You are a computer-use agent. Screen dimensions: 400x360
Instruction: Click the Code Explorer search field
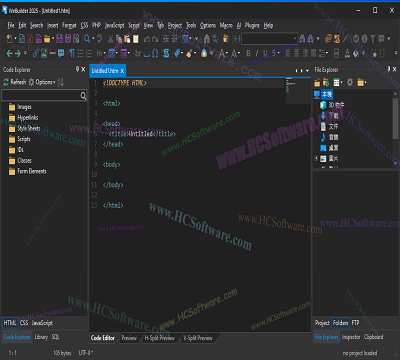pos(44,96)
